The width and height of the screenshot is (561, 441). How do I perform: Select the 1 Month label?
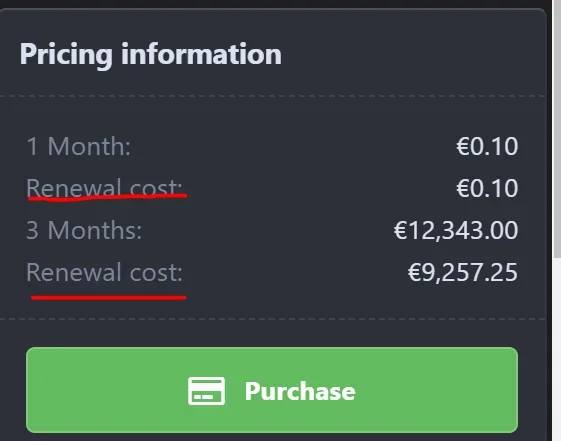click(x=79, y=146)
